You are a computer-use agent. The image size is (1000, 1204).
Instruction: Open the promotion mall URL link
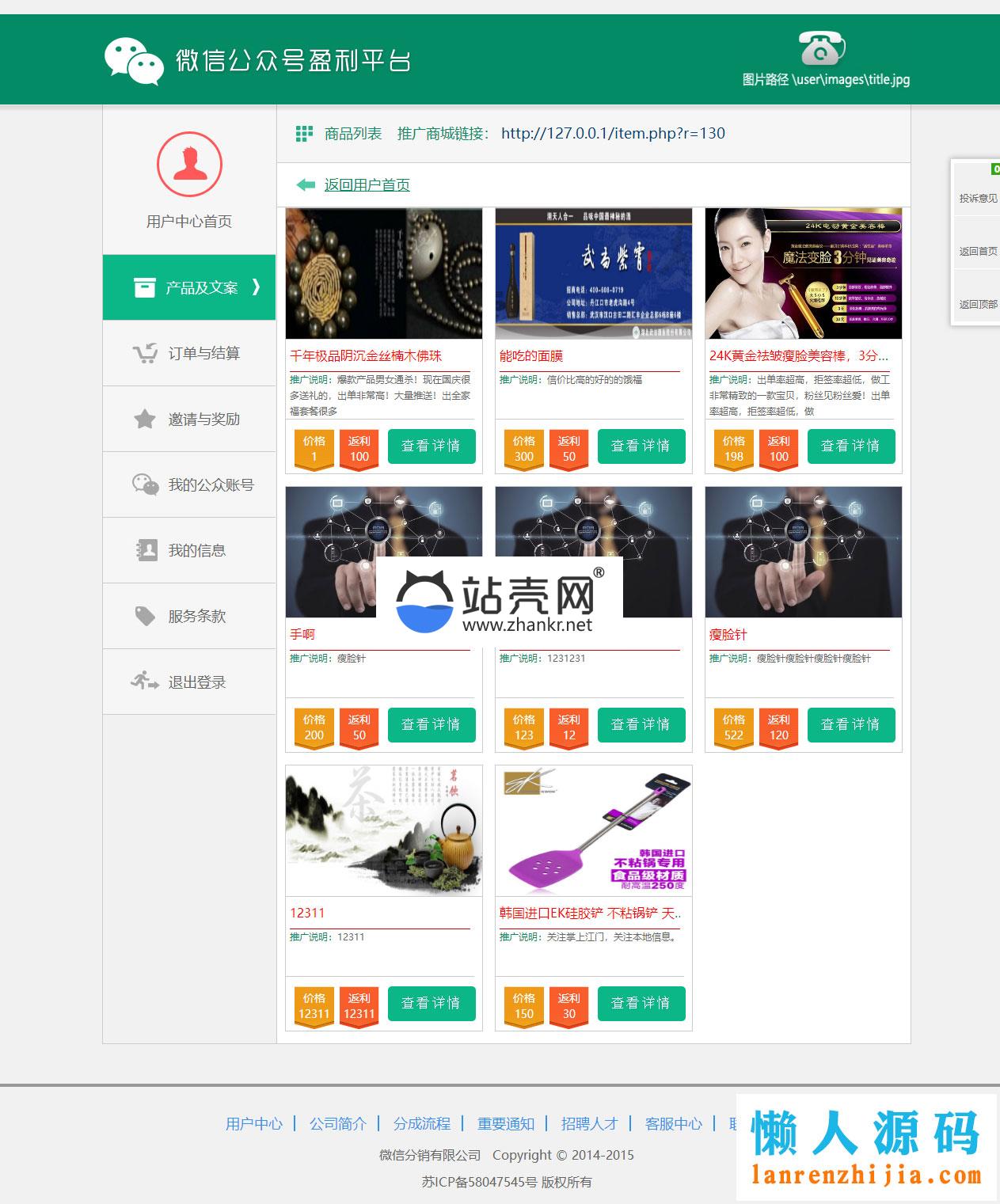click(x=613, y=134)
